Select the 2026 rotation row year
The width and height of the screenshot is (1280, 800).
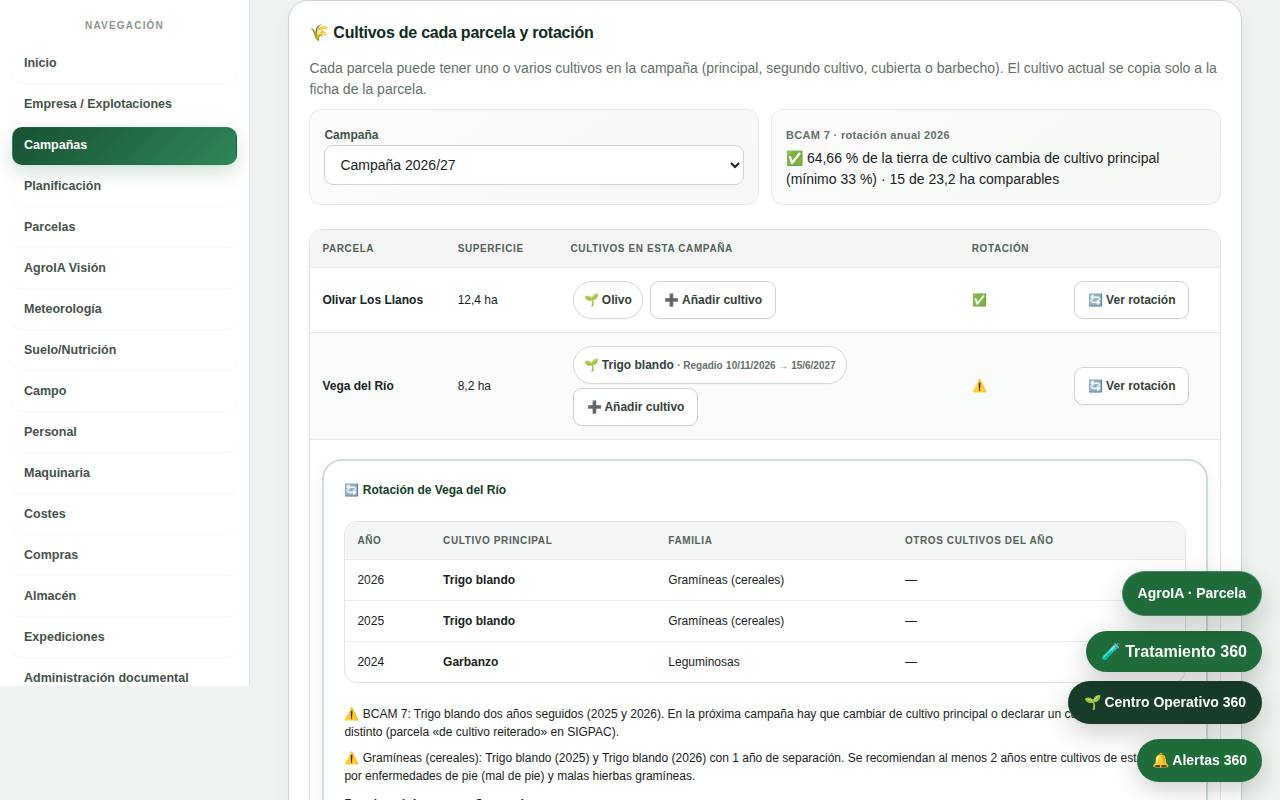point(371,580)
